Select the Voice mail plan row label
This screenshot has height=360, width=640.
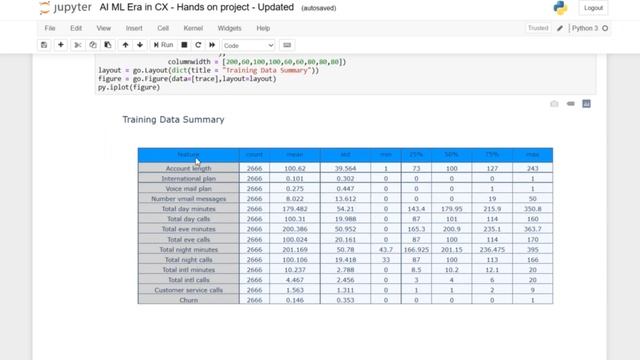[189, 189]
